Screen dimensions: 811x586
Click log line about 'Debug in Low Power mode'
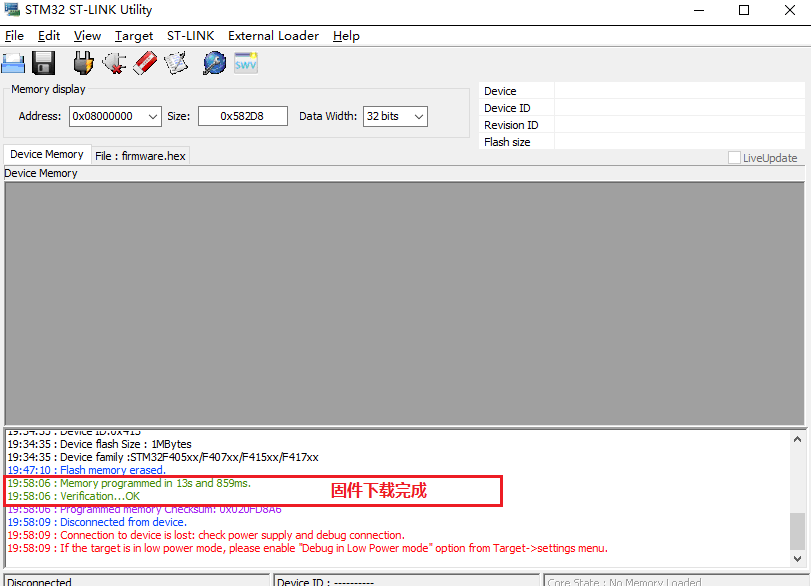307,548
